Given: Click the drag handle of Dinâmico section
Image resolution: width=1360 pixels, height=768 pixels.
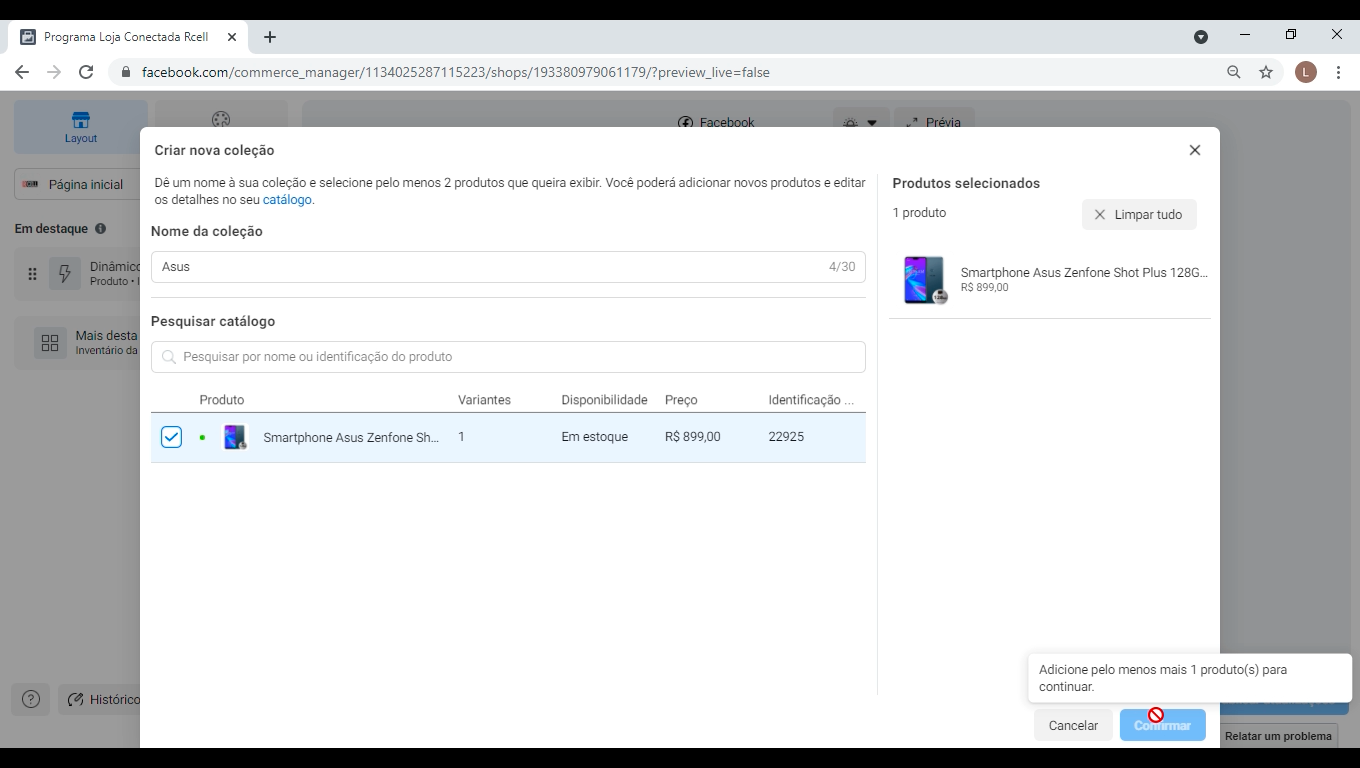Looking at the screenshot, I should (32, 274).
